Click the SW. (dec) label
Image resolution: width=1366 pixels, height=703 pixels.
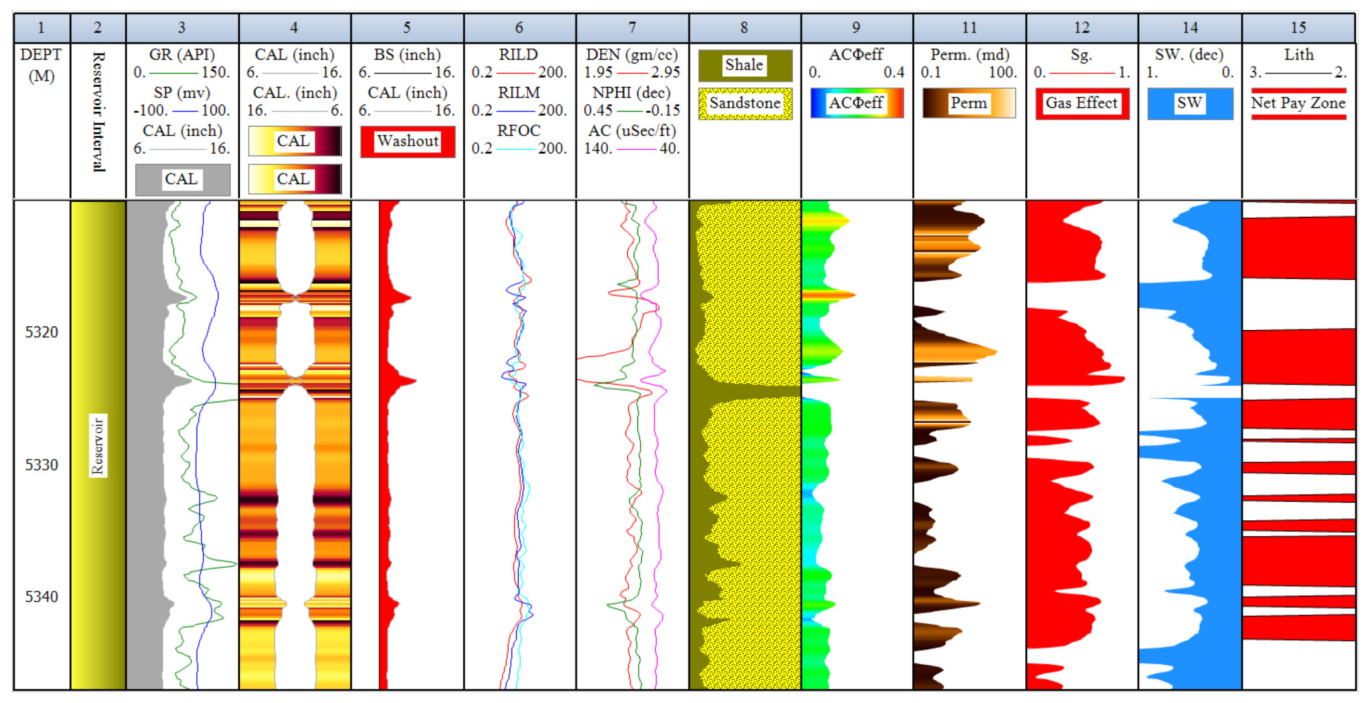point(1190,55)
